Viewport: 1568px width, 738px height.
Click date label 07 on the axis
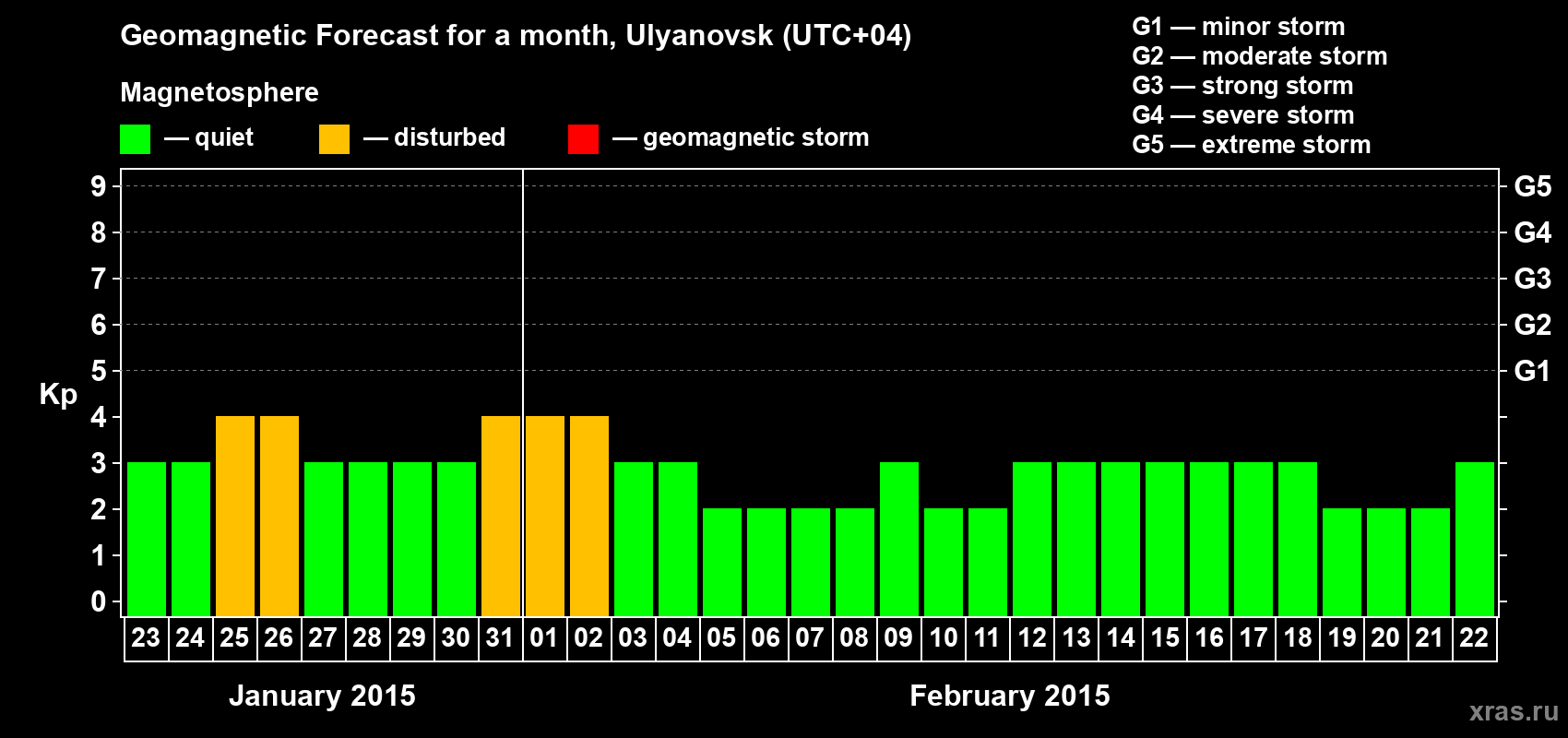pyautogui.click(x=810, y=638)
